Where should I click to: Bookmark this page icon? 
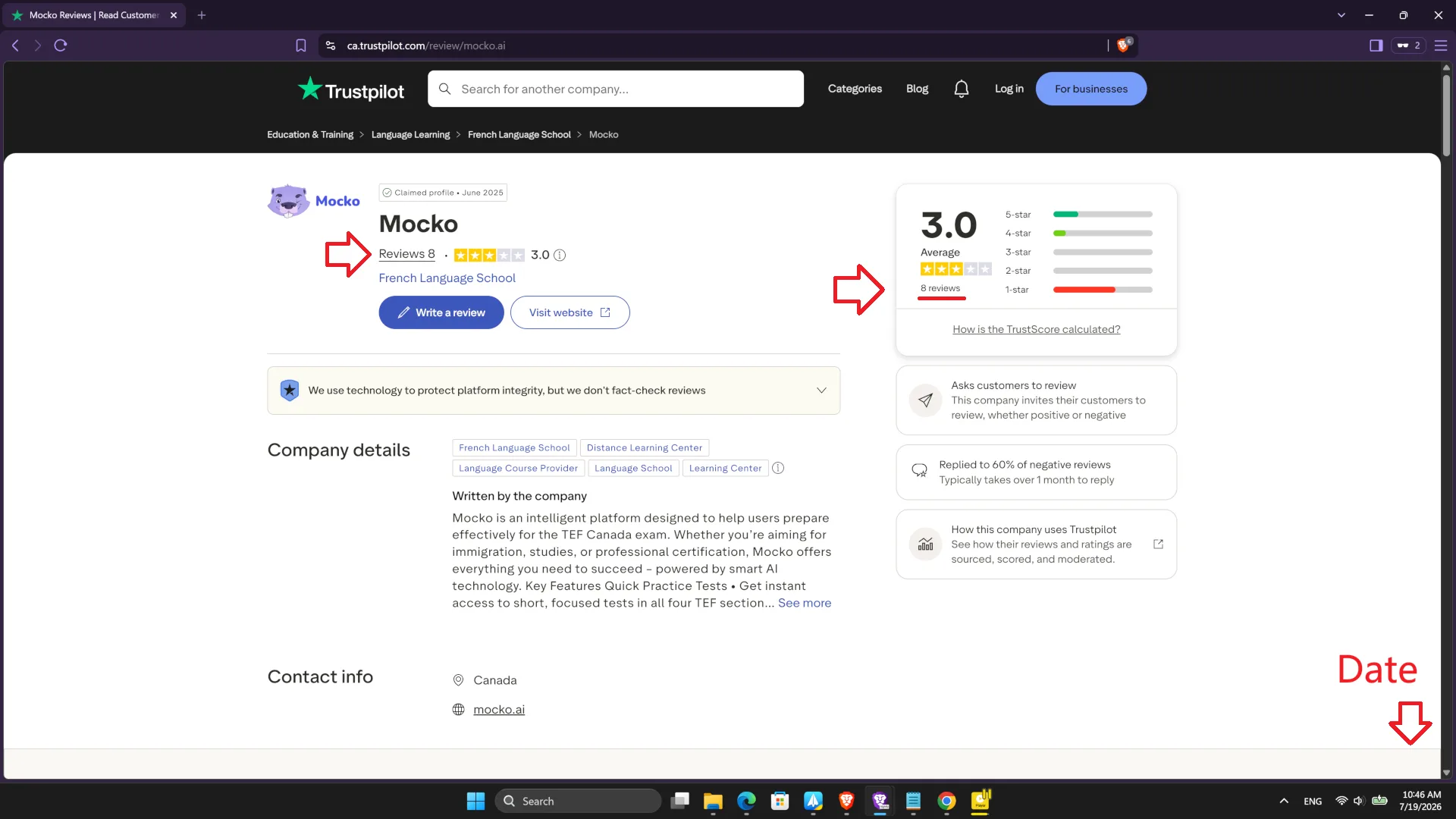(301, 45)
